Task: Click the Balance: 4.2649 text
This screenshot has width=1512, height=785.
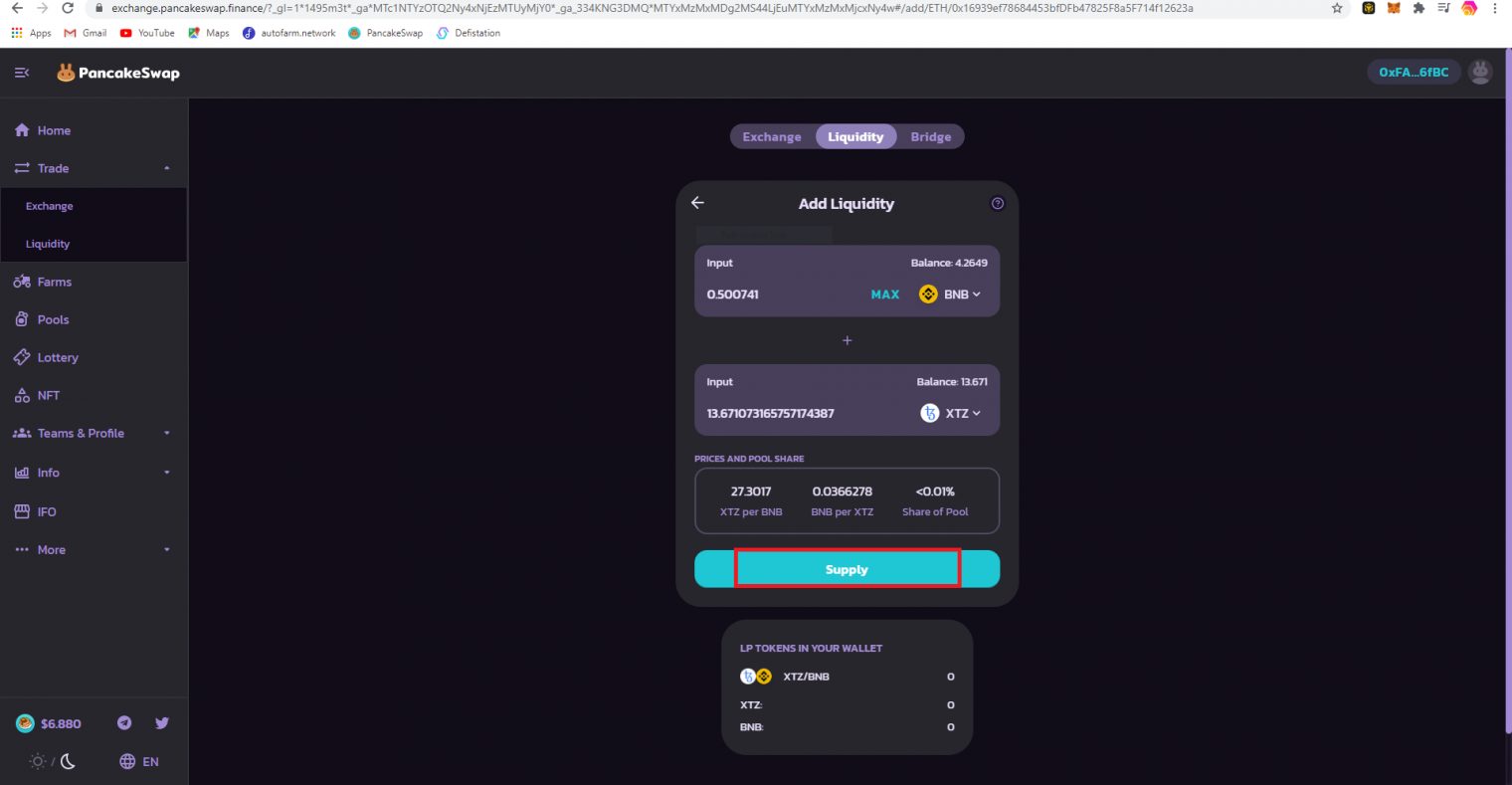Action: (x=949, y=263)
